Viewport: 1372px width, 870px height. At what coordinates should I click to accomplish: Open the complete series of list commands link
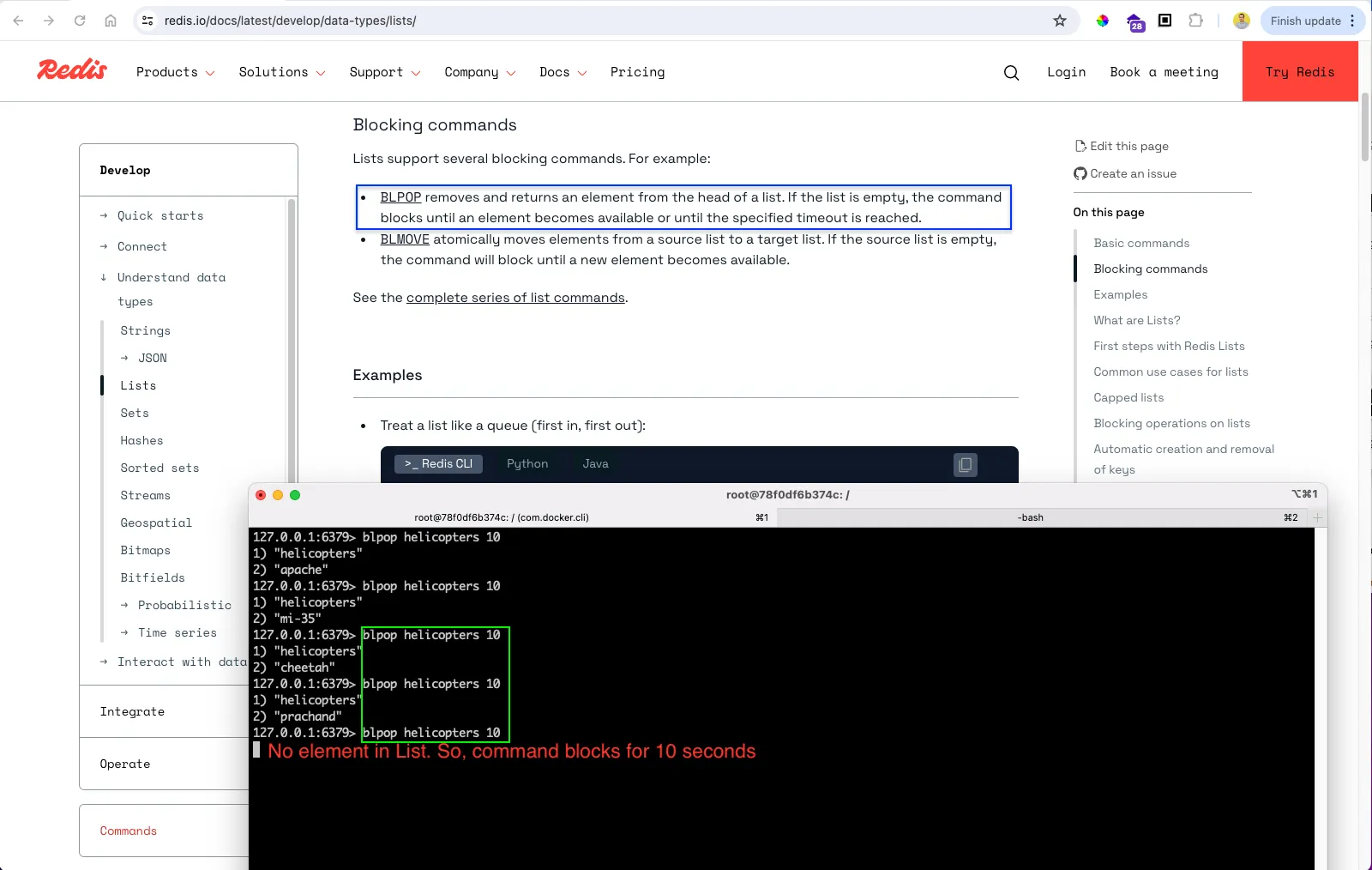(515, 298)
